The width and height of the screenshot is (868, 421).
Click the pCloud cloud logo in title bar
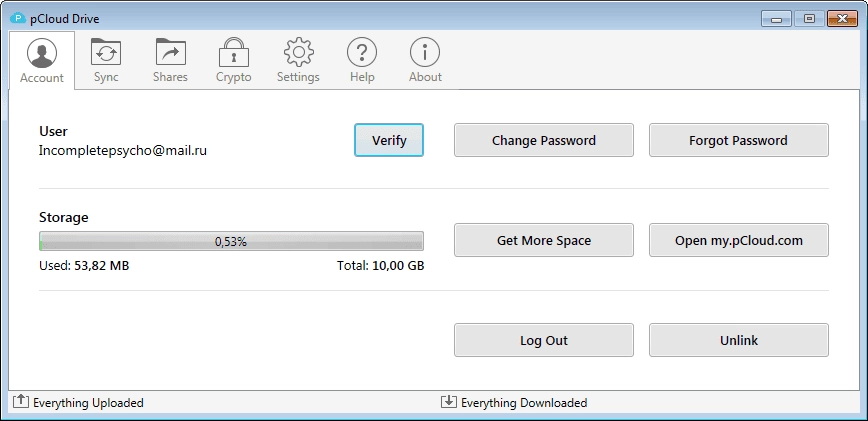[x=18, y=18]
